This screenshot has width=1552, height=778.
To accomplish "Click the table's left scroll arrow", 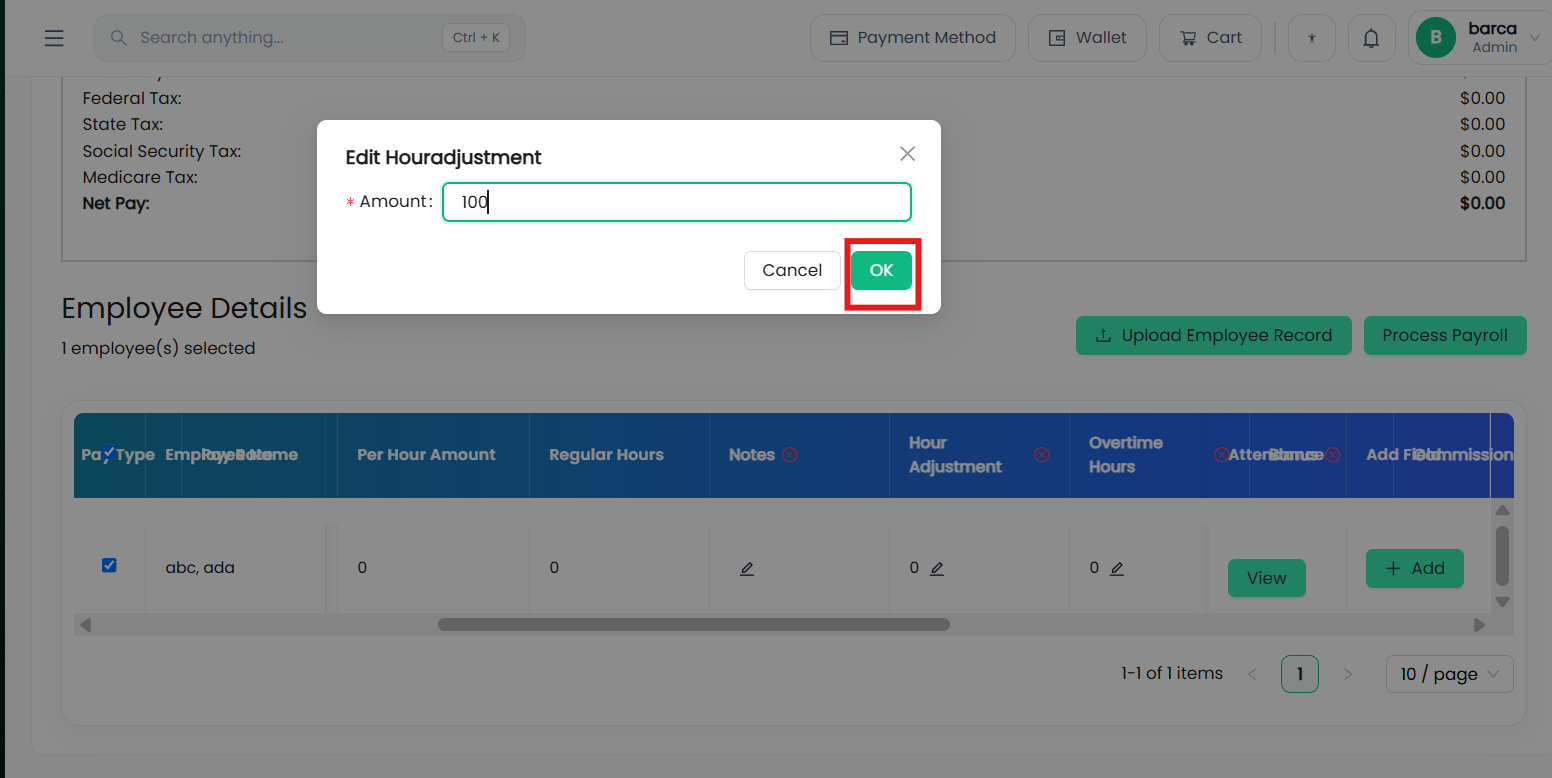I will click(85, 625).
